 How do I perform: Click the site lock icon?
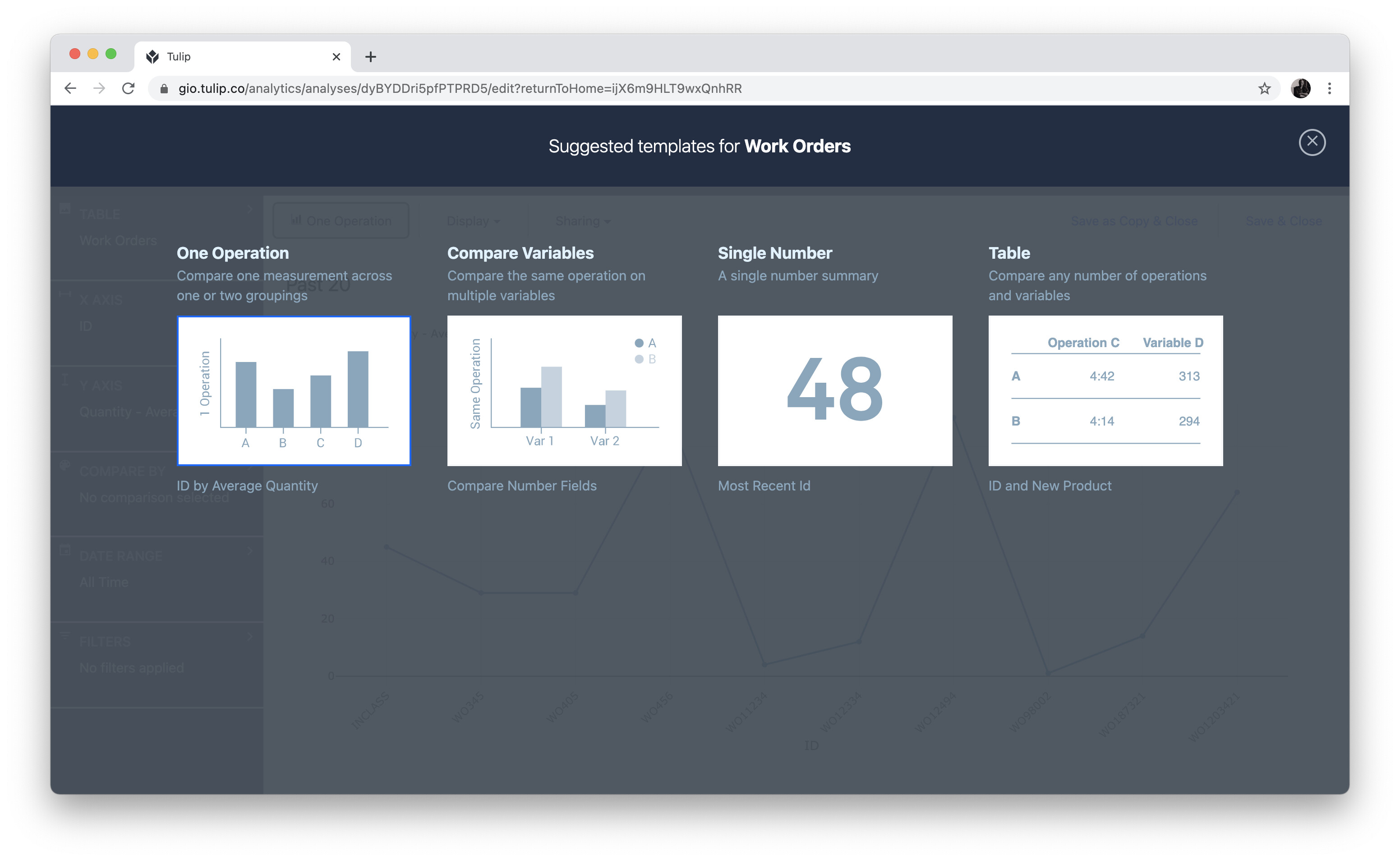(x=164, y=88)
